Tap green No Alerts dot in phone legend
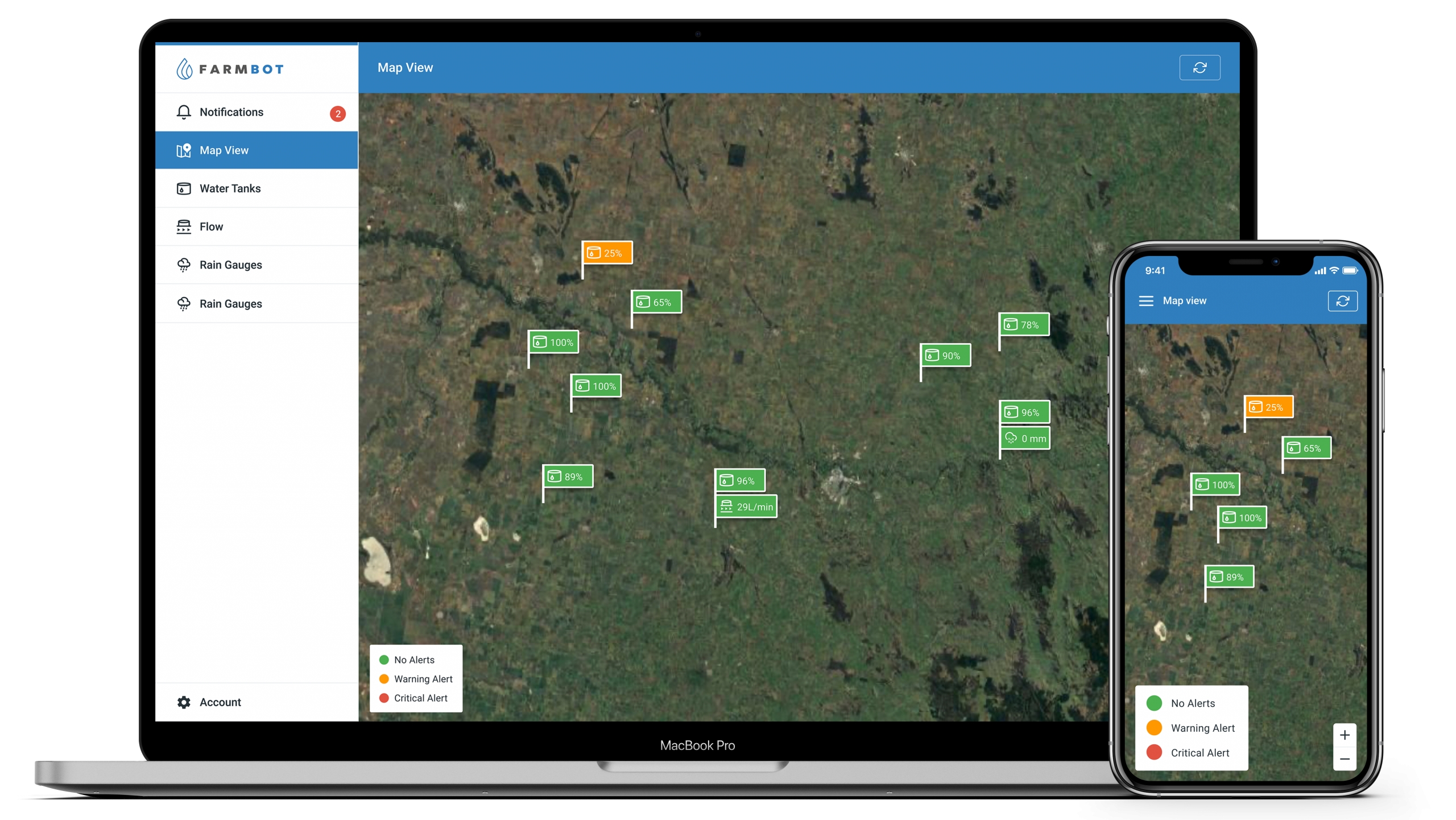 1154,703
